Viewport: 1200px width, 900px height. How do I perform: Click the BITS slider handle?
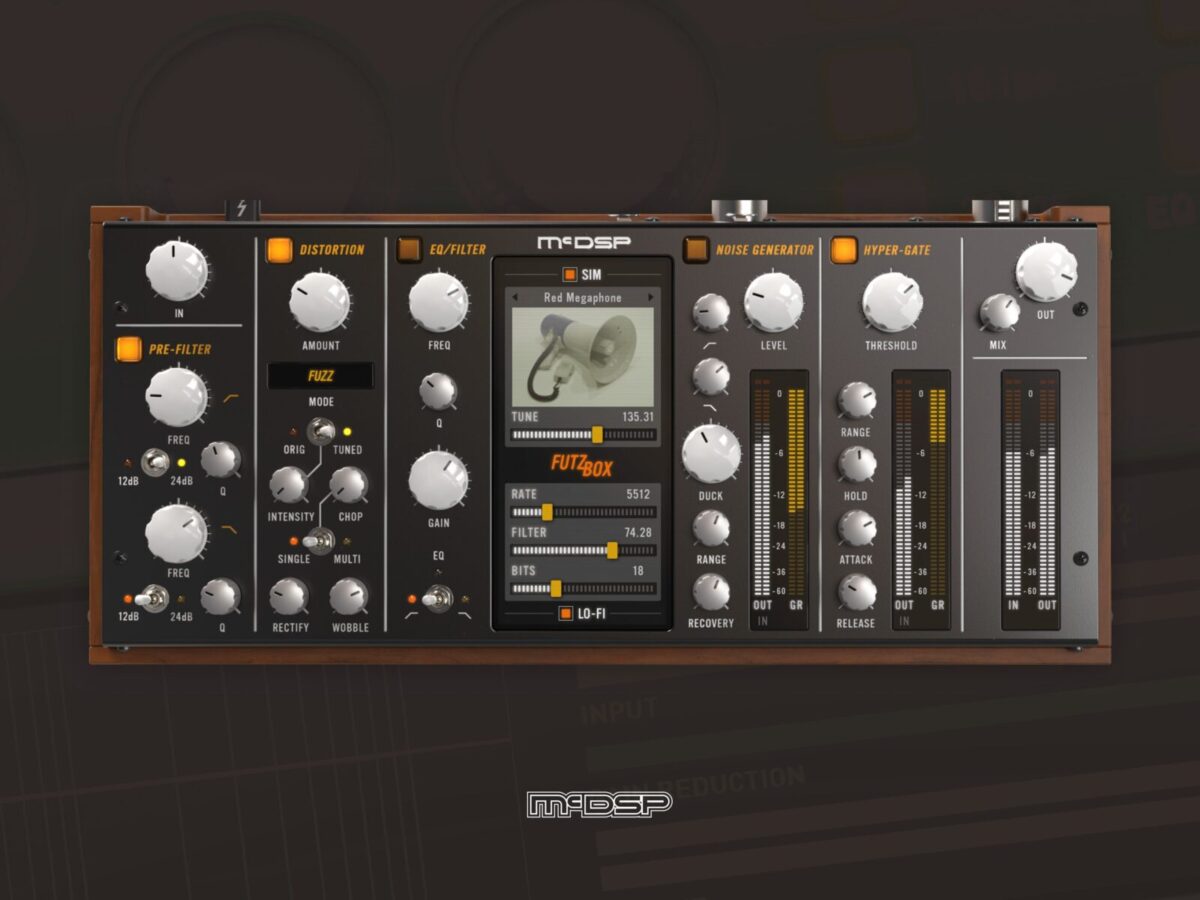tap(556, 589)
